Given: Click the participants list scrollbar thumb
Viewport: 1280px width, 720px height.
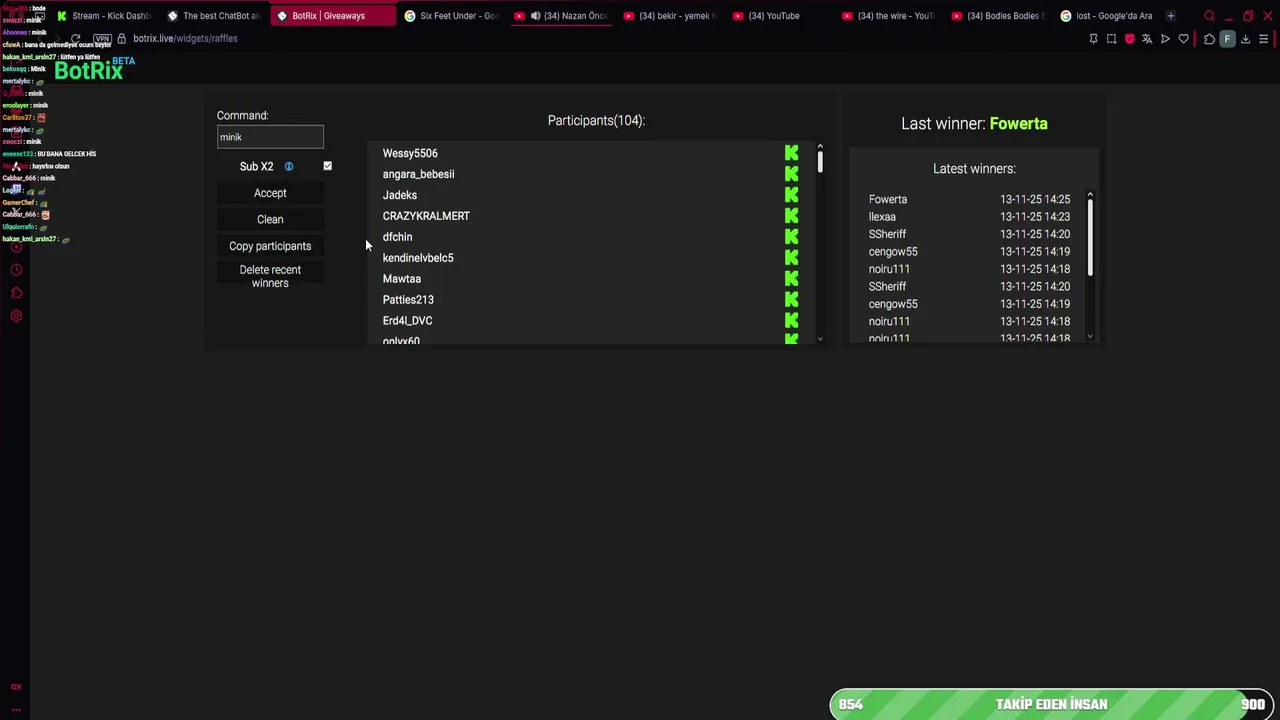Looking at the screenshot, I should point(820,161).
